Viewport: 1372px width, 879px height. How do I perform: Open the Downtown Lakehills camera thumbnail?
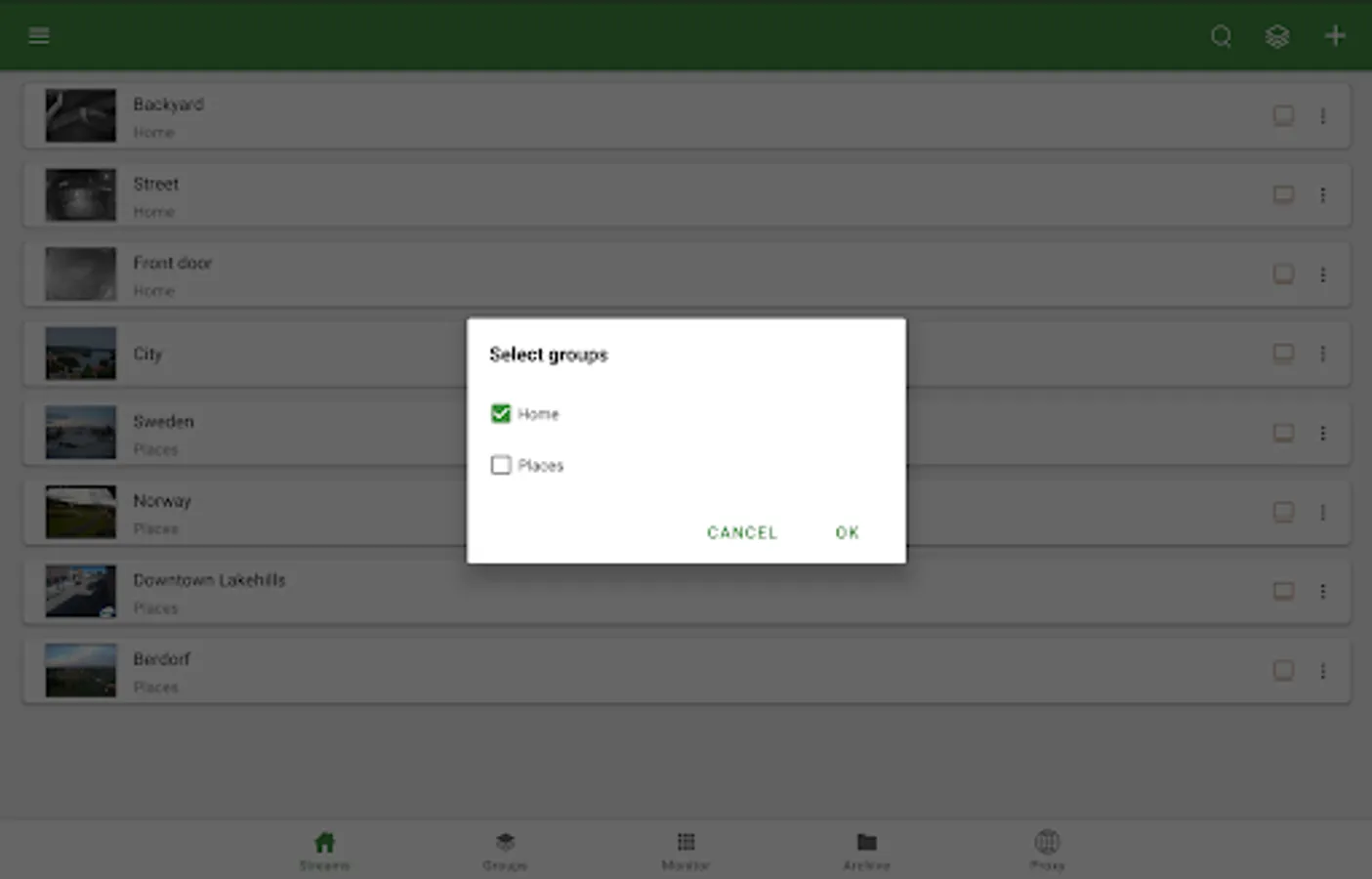pos(80,591)
